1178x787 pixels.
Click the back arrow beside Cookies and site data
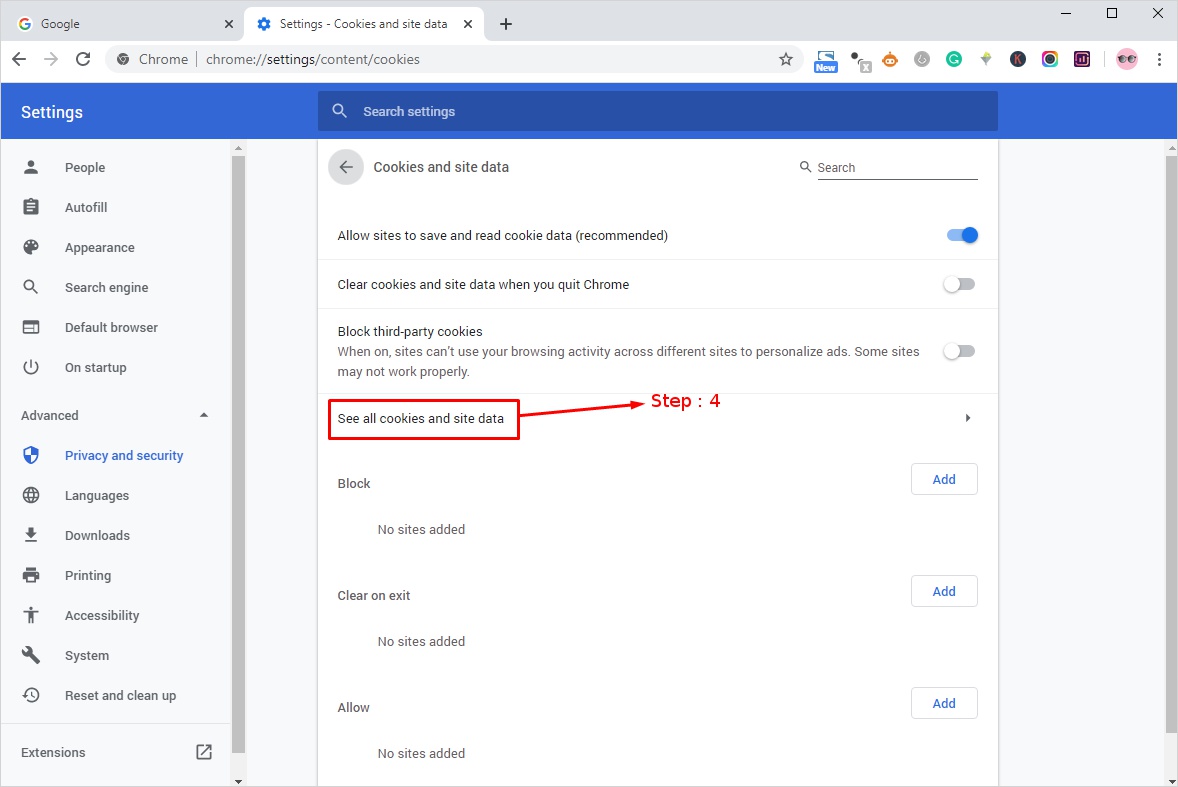pyautogui.click(x=346, y=167)
